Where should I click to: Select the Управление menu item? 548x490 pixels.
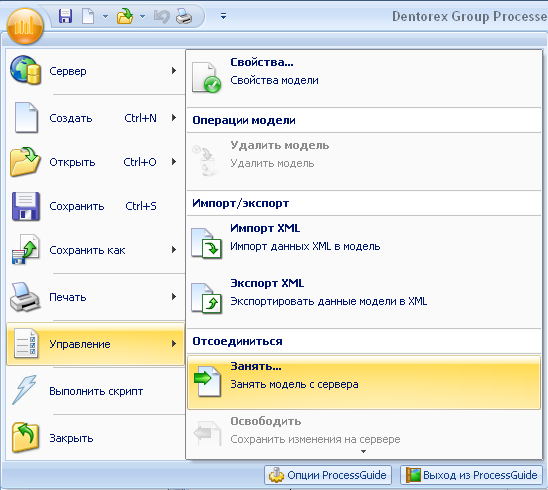click(x=95, y=344)
